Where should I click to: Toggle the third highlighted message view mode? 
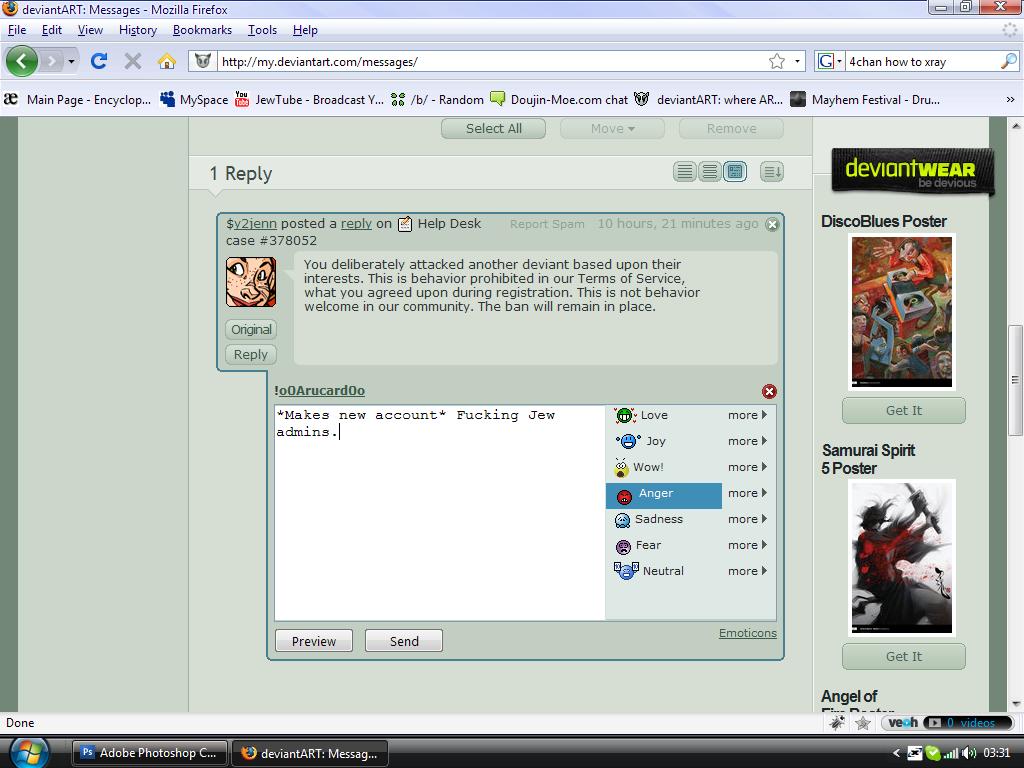[735, 172]
